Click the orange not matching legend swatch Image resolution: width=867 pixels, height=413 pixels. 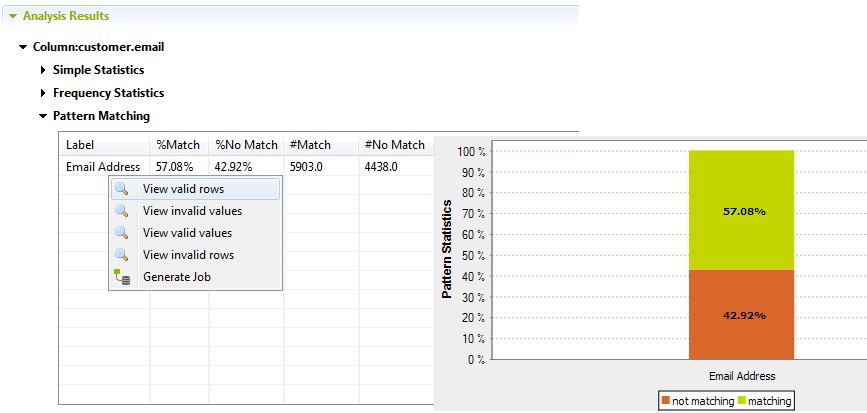pos(666,400)
